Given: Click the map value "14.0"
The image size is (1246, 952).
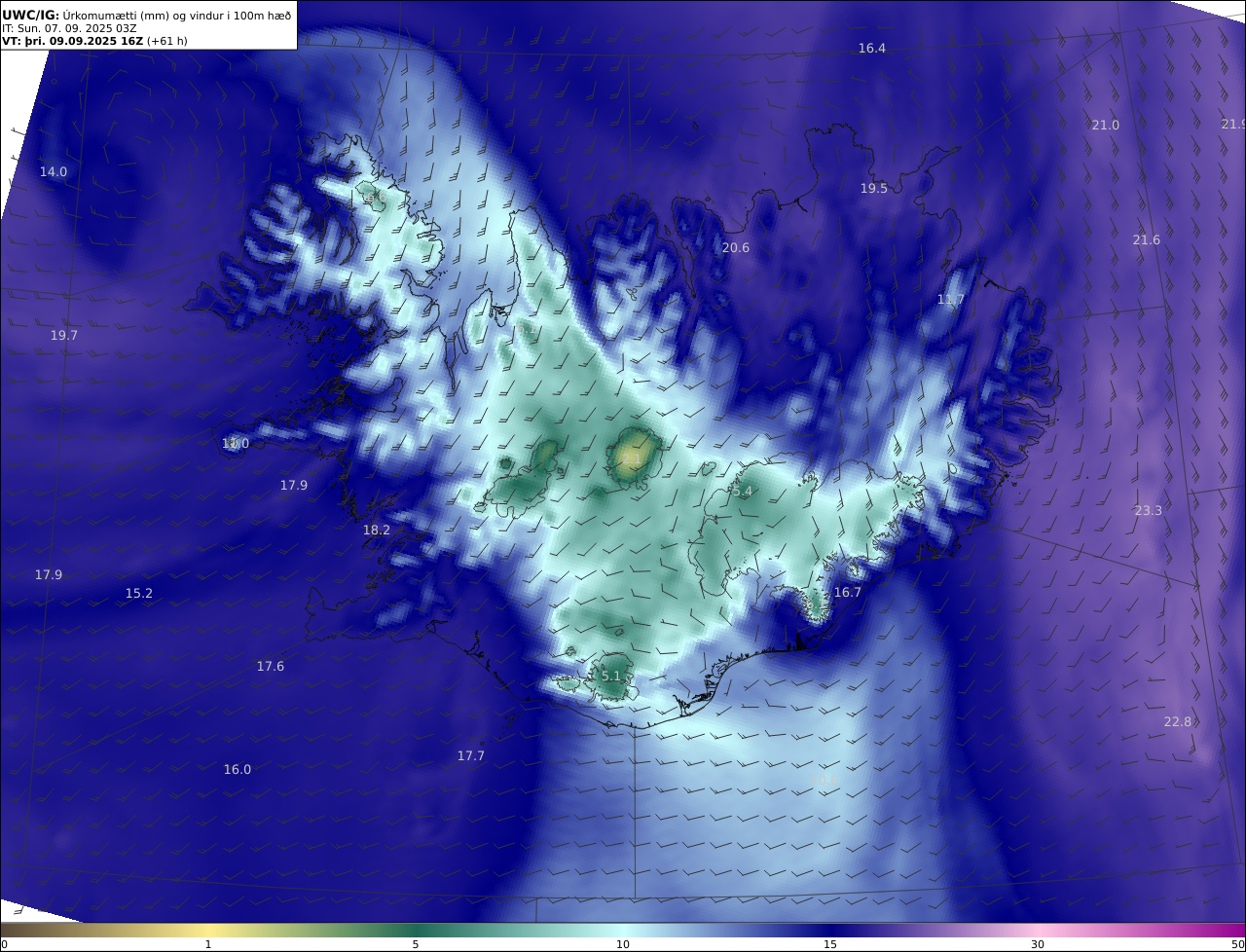Looking at the screenshot, I should coord(54,172).
